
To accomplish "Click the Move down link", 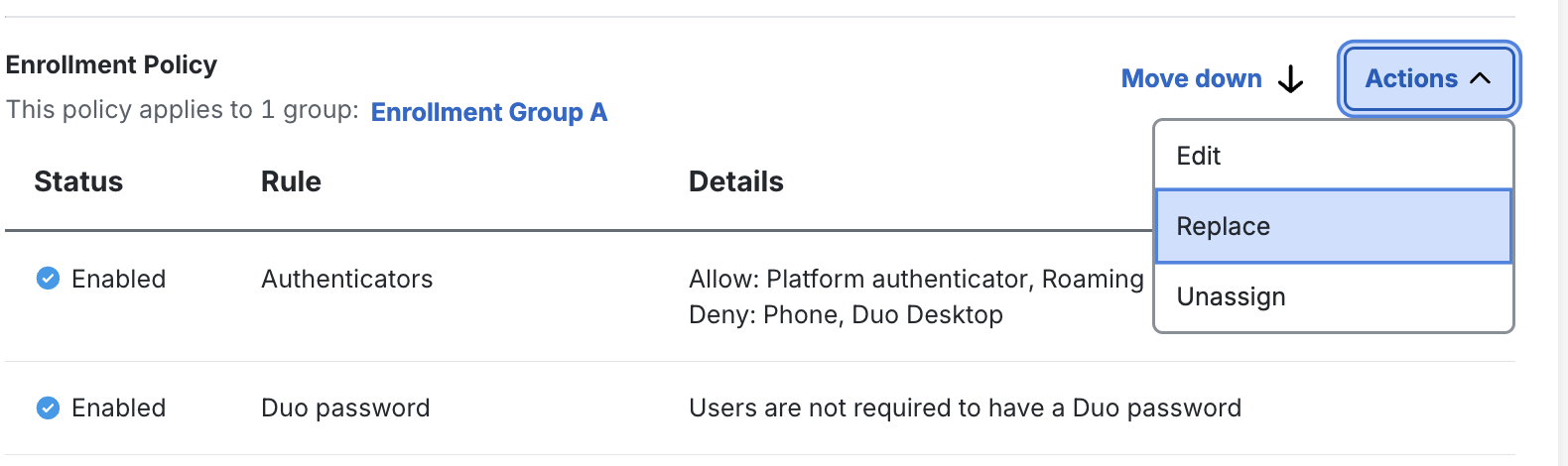I will click(1191, 79).
